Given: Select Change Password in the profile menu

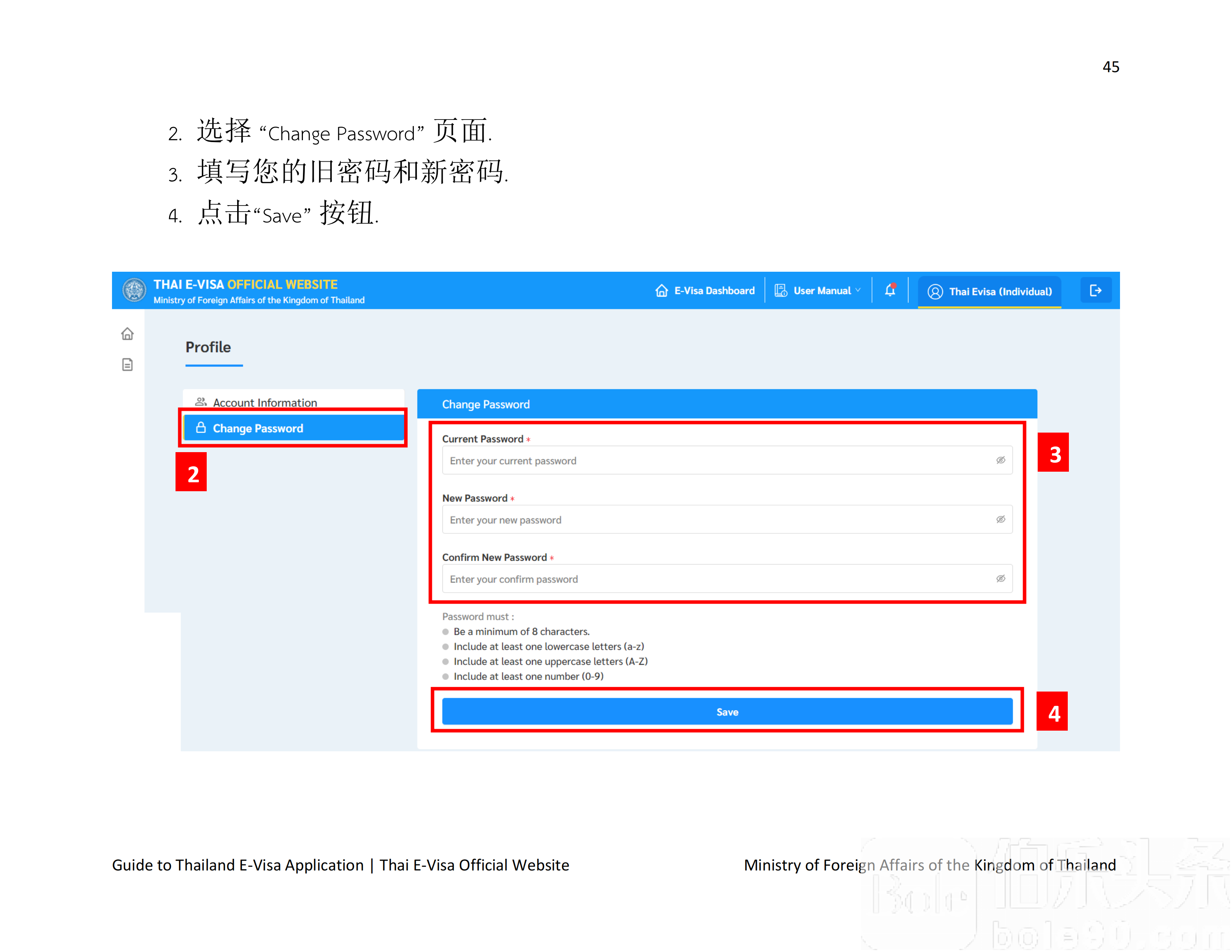Looking at the screenshot, I should (x=258, y=428).
